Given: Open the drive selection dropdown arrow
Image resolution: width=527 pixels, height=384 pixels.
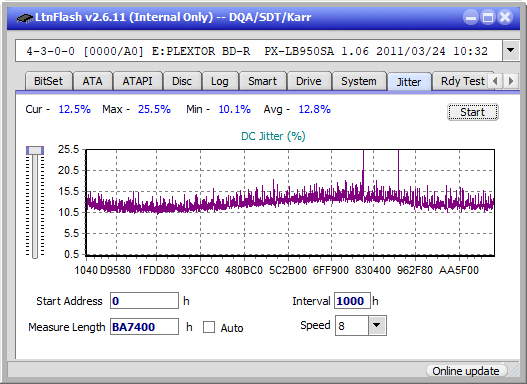Looking at the screenshot, I should click(x=511, y=51).
